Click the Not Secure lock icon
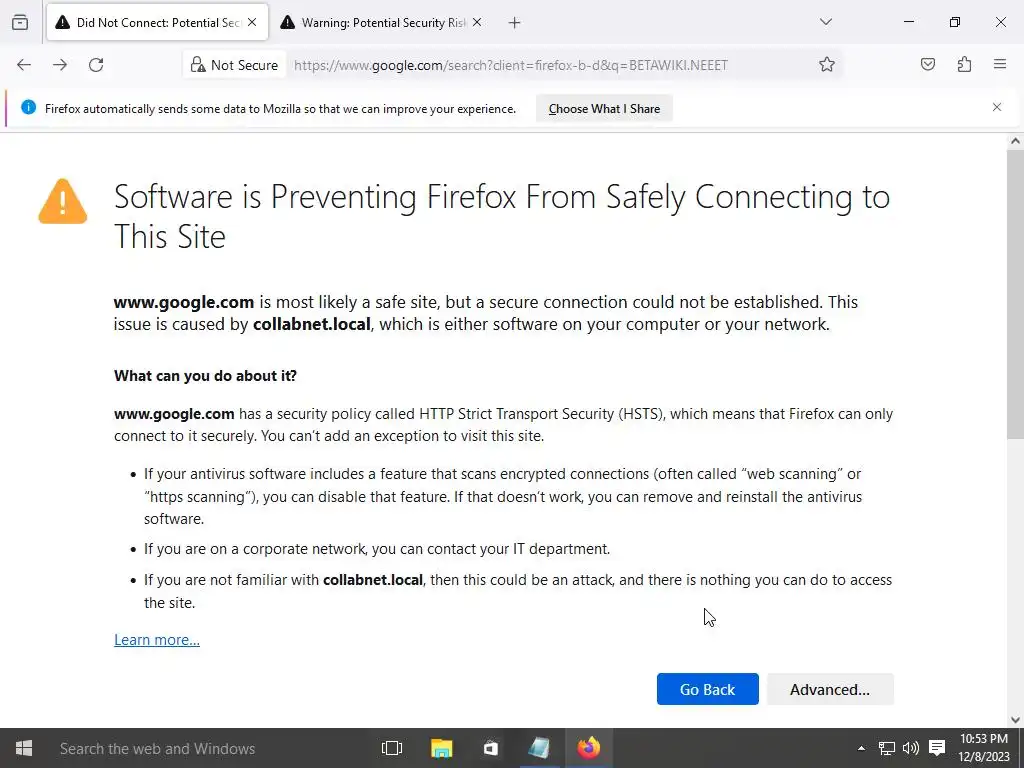This screenshot has width=1024, height=768. [198, 65]
